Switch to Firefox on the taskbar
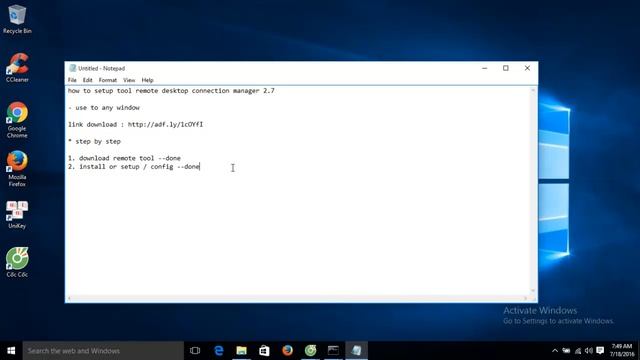Screen dimensions: 640x360 pos(287,351)
